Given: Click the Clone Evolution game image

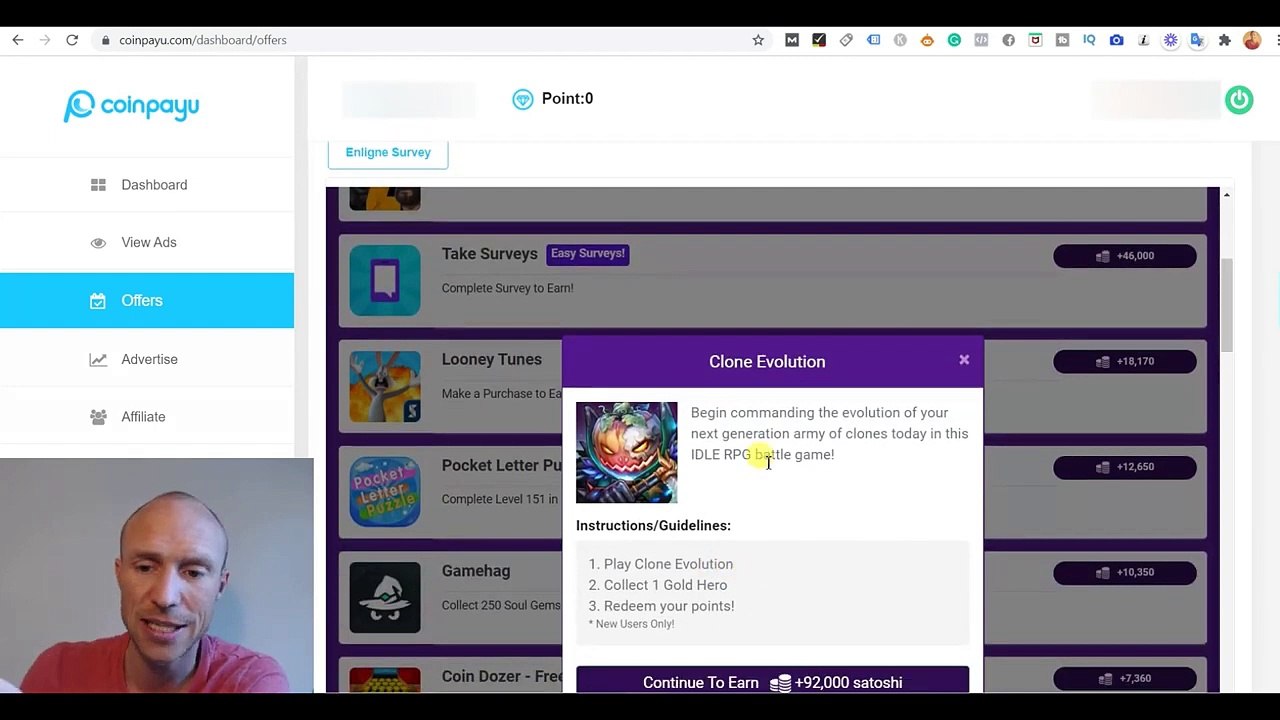Looking at the screenshot, I should (x=626, y=452).
